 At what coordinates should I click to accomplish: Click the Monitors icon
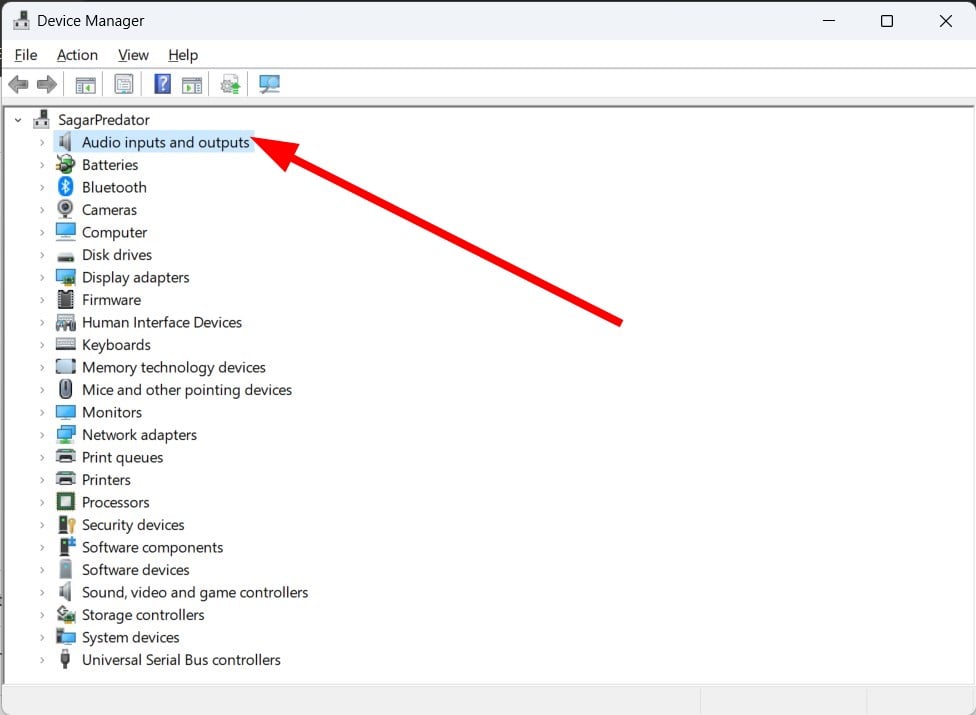click(x=65, y=412)
